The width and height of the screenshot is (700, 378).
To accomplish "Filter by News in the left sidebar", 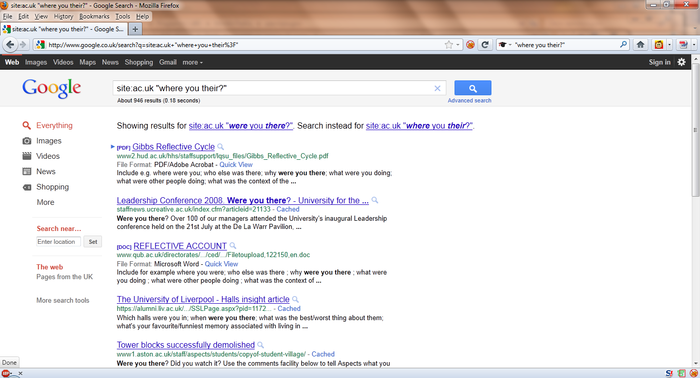I will (46, 171).
